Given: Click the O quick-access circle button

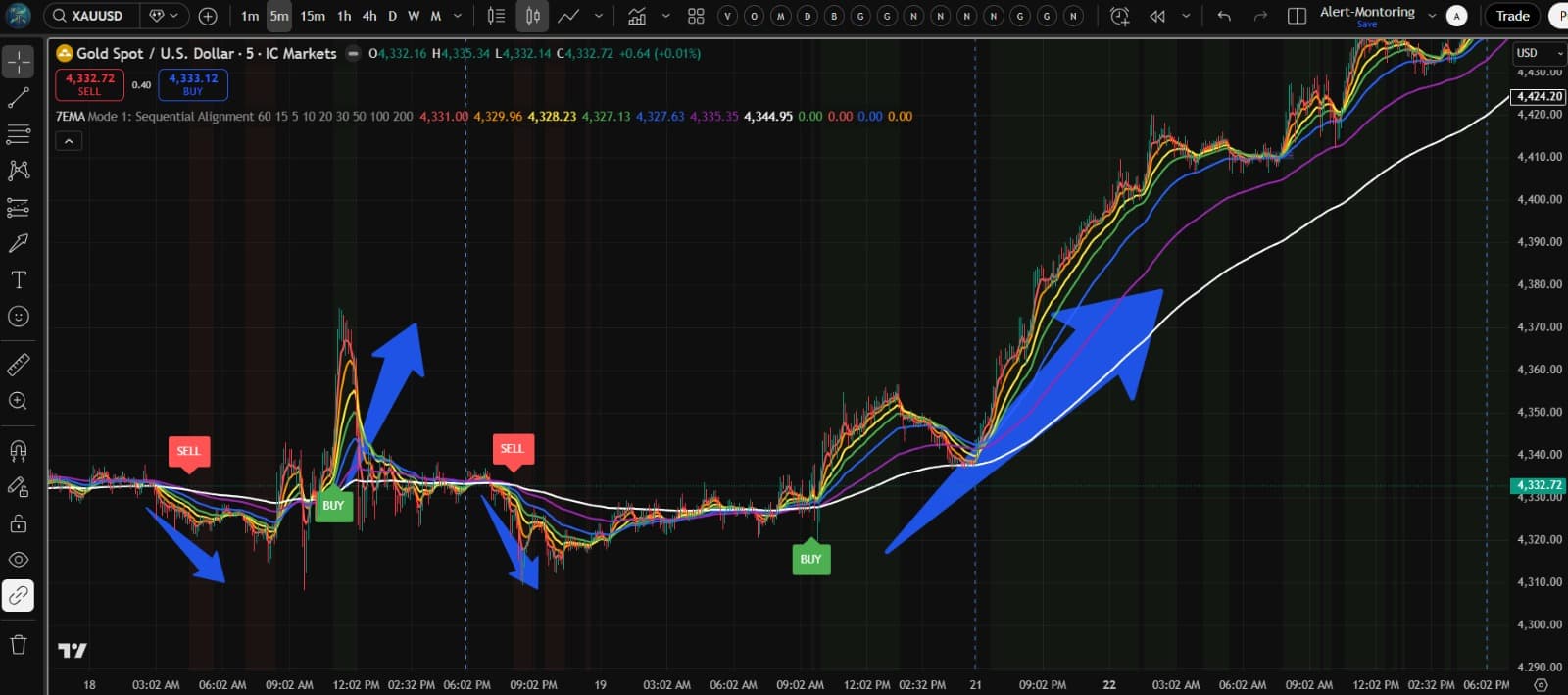Looking at the screenshot, I should (754, 16).
